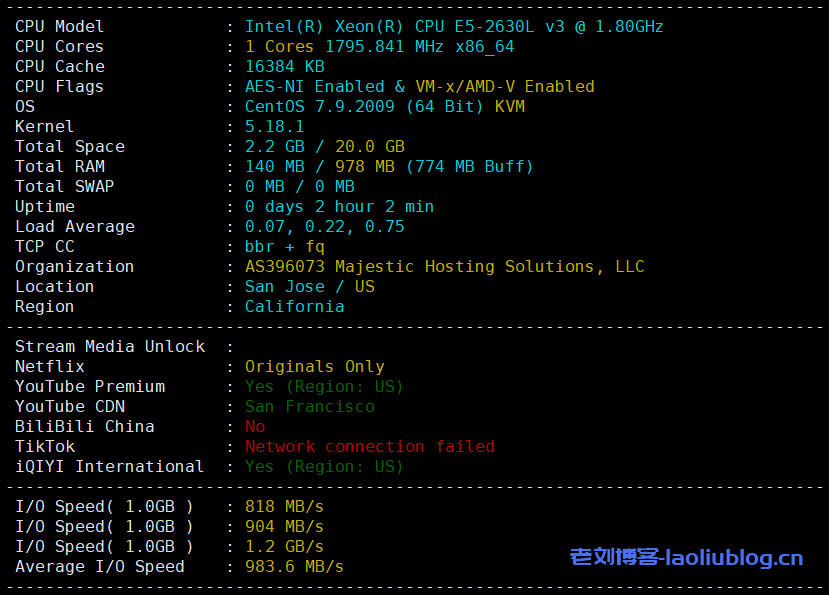The width and height of the screenshot is (829, 595).
Task: Select the TikTok Network connection failed message
Action: pyautogui.click(x=369, y=447)
